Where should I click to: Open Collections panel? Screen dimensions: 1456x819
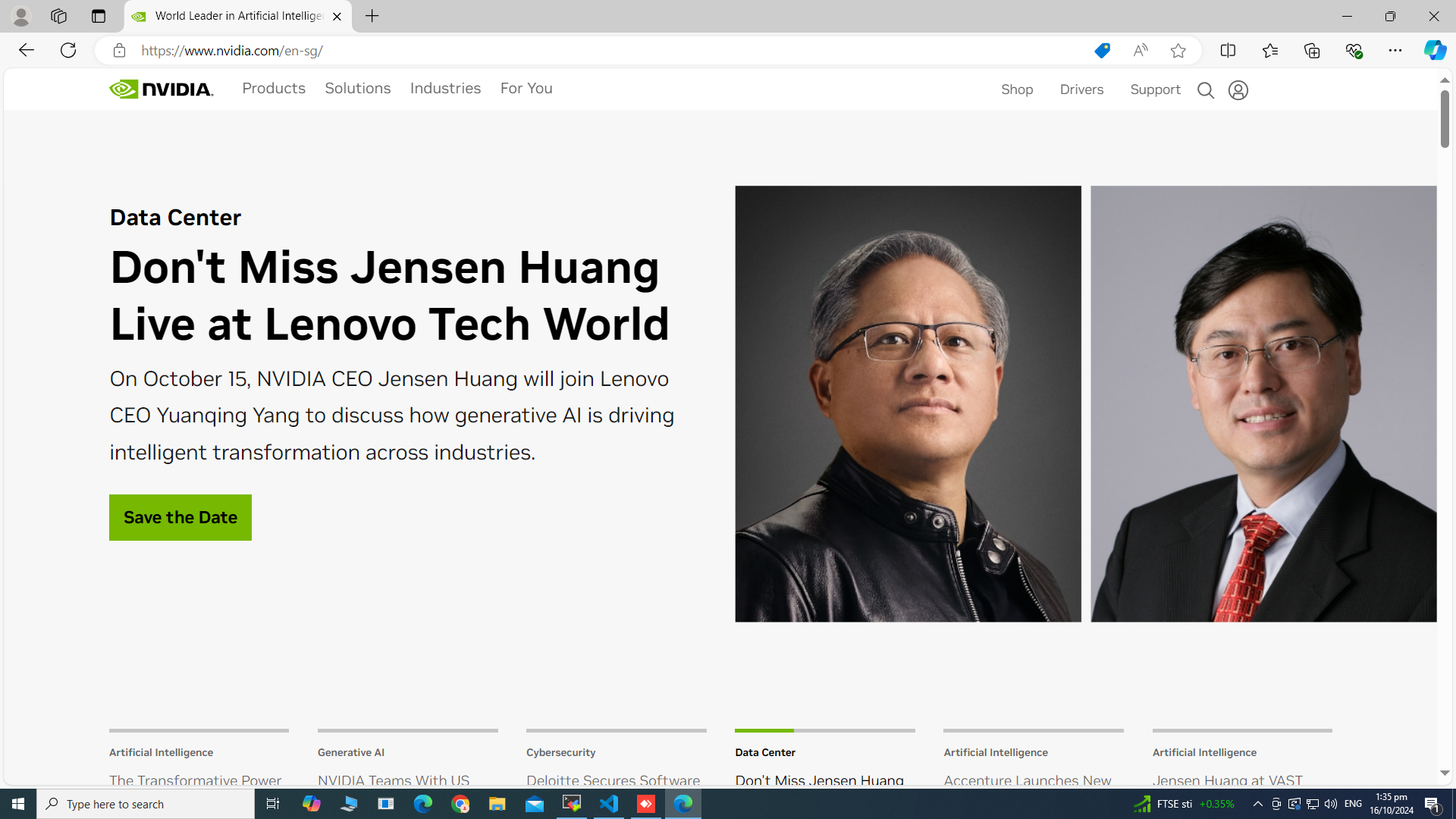pyautogui.click(x=1311, y=50)
